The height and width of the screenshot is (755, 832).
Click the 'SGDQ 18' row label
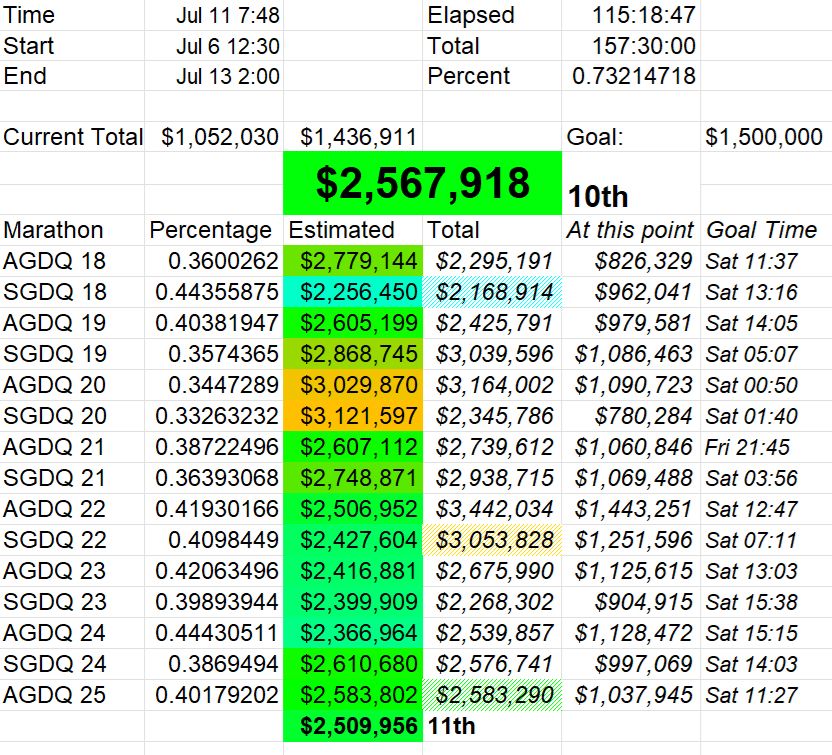coord(72,292)
